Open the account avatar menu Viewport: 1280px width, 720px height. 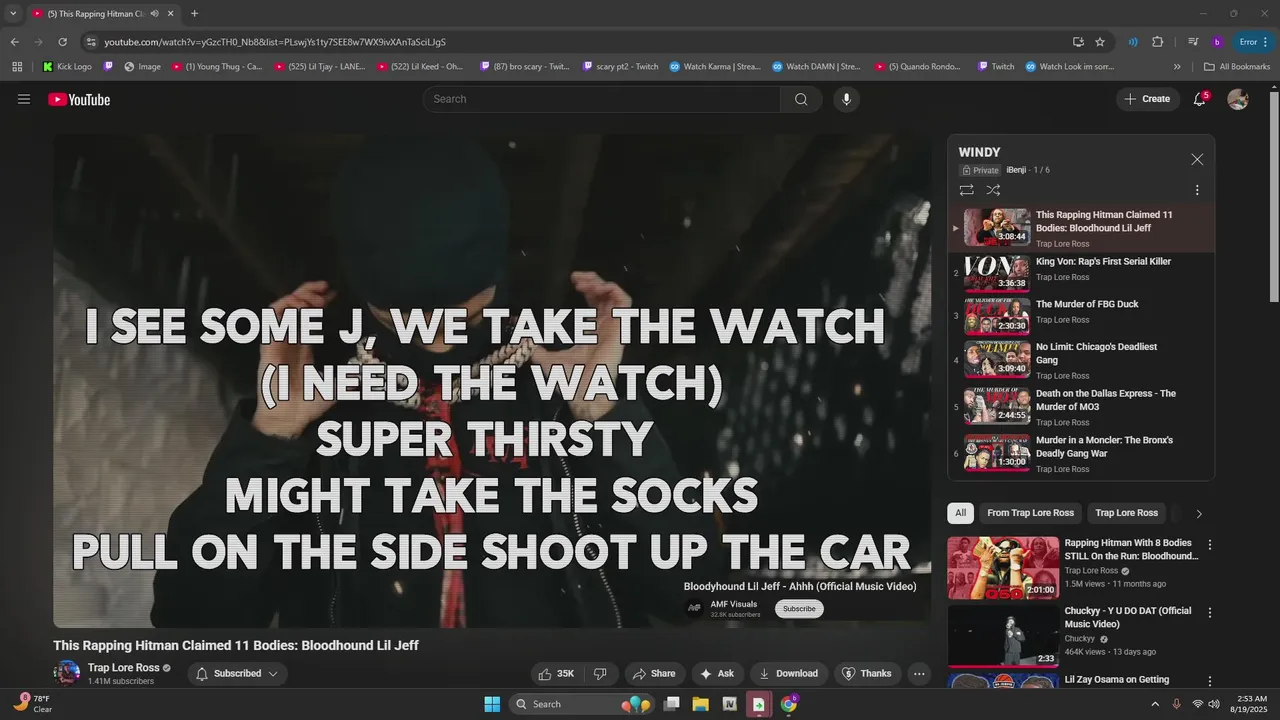tap(1238, 99)
